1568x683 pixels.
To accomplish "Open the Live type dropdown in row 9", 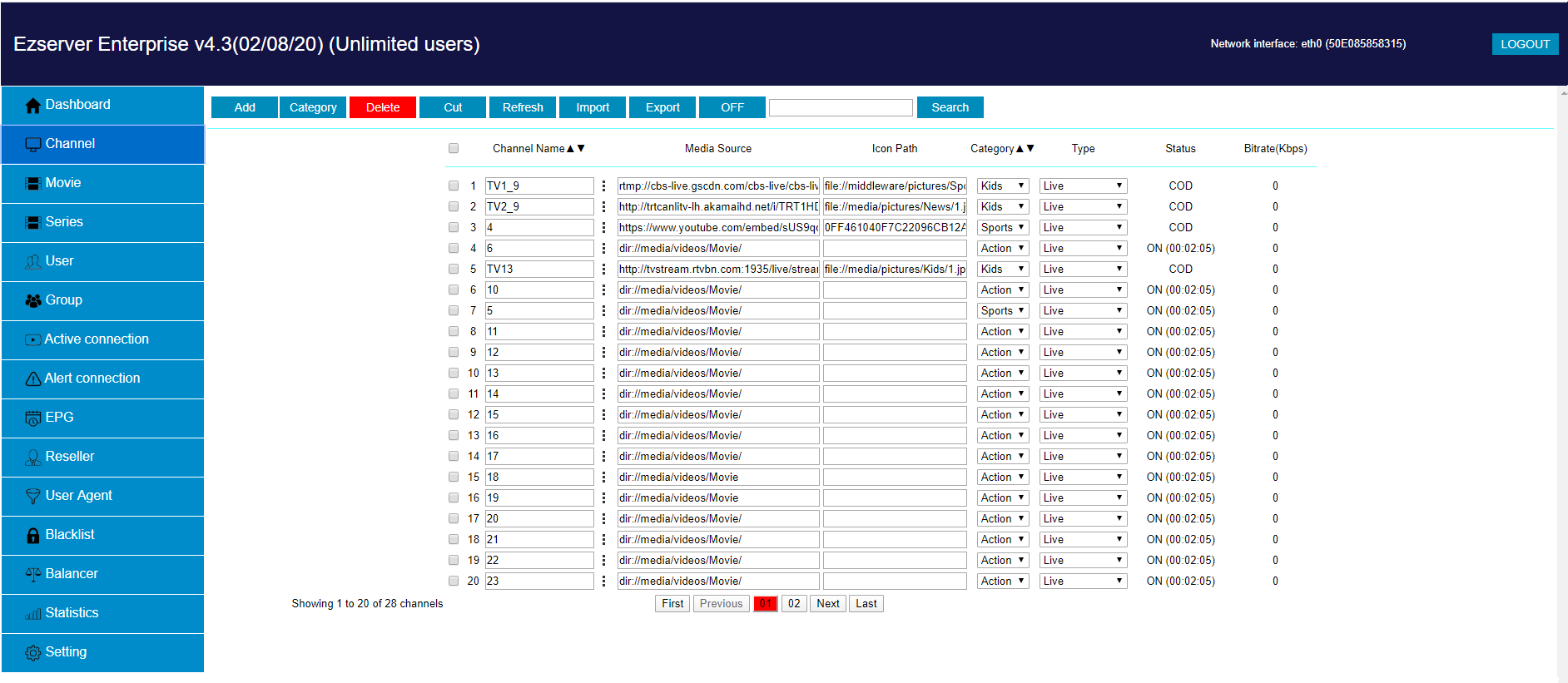I will click(1083, 352).
